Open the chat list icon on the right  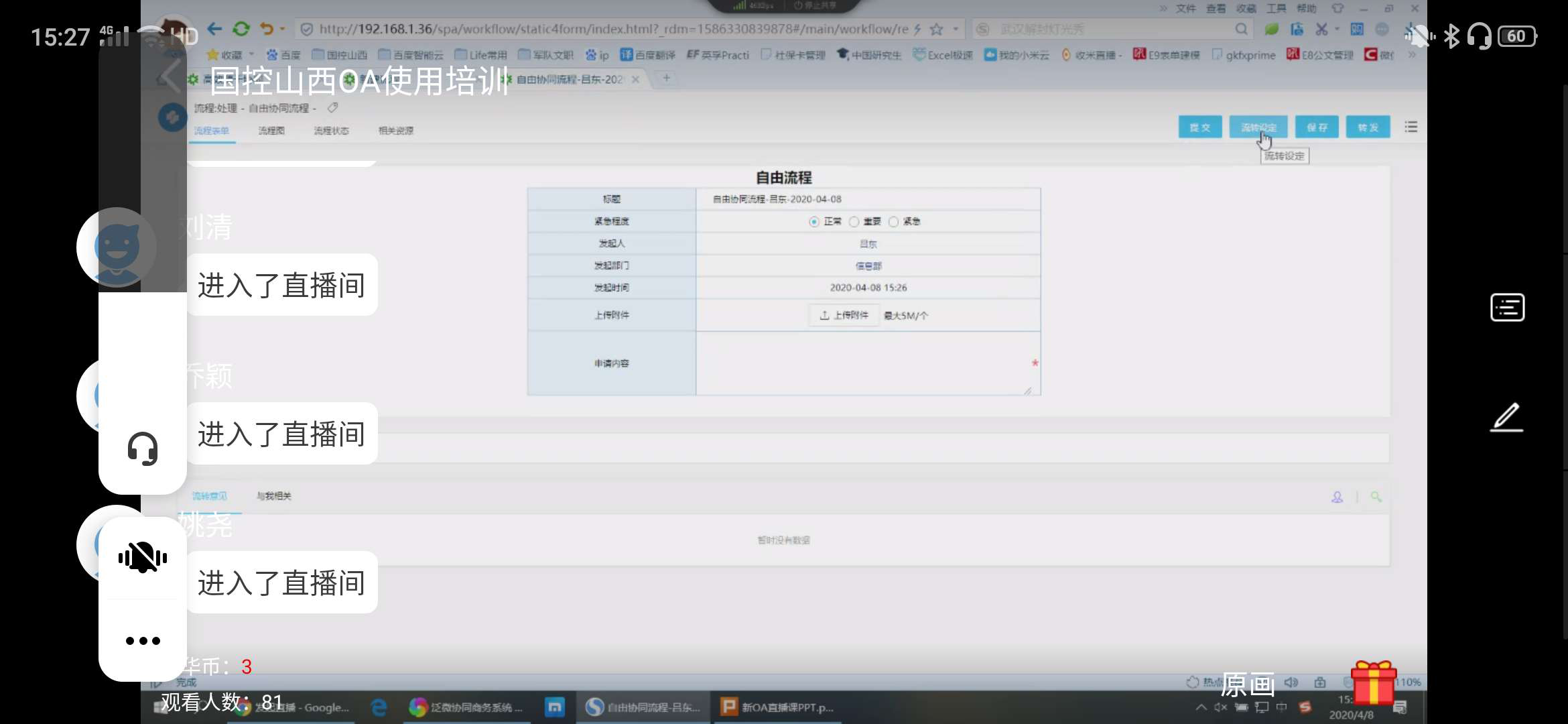pos(1507,308)
